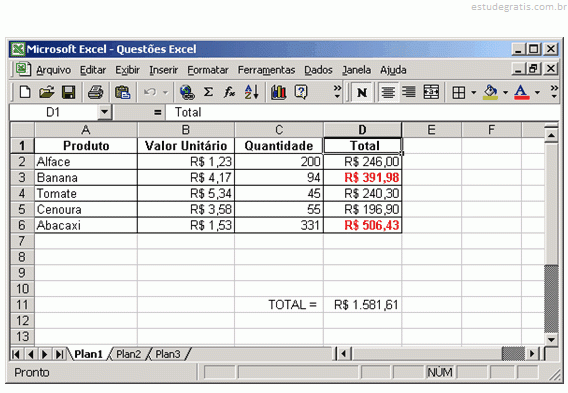Click the Open file folder icon
The width and height of the screenshot is (568, 393).
(46, 92)
